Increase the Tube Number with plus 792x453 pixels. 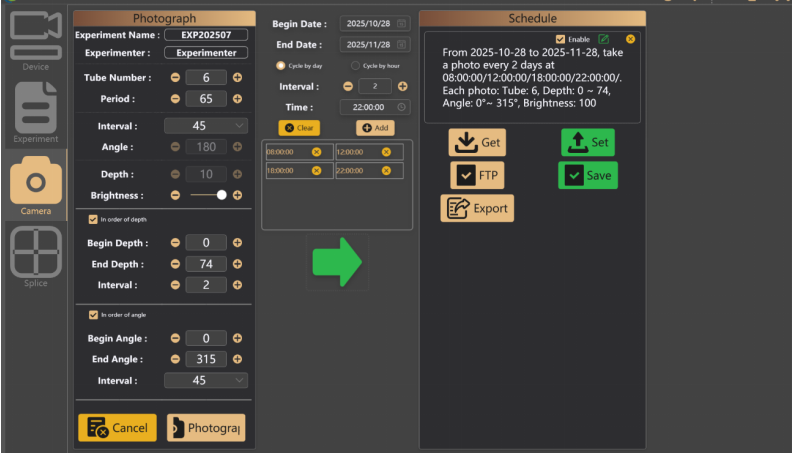(x=237, y=77)
